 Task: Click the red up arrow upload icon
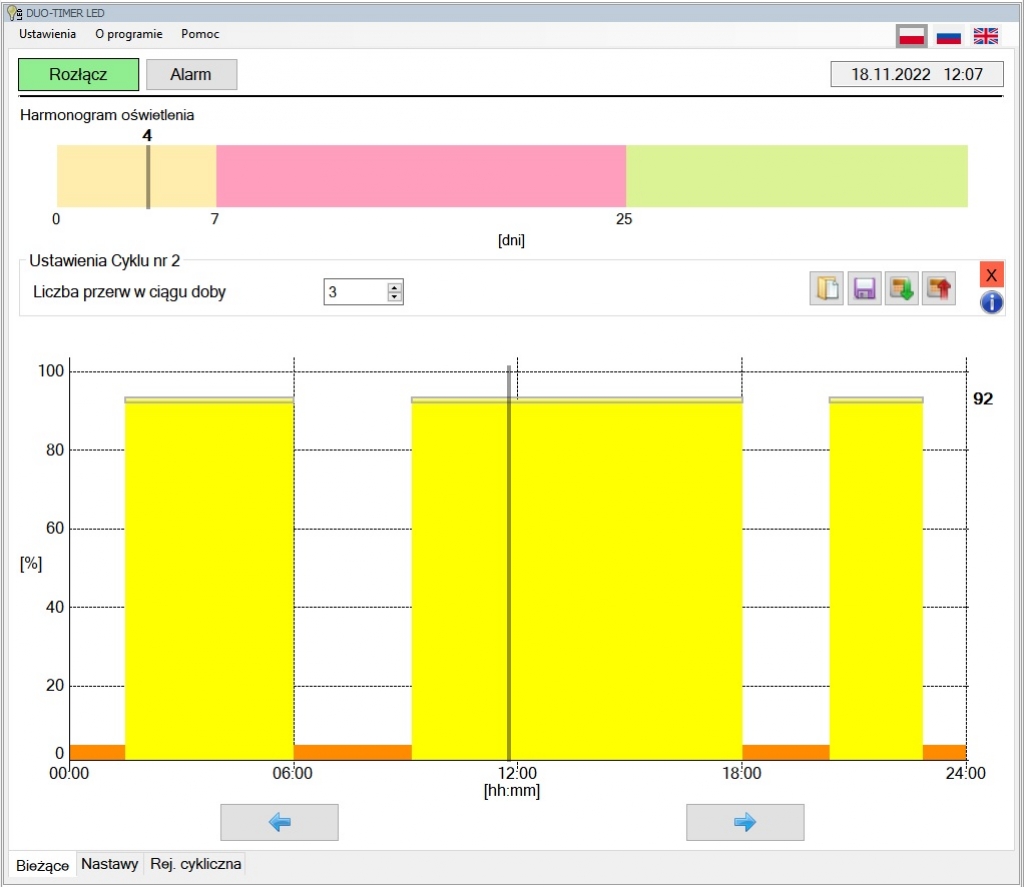(x=938, y=290)
